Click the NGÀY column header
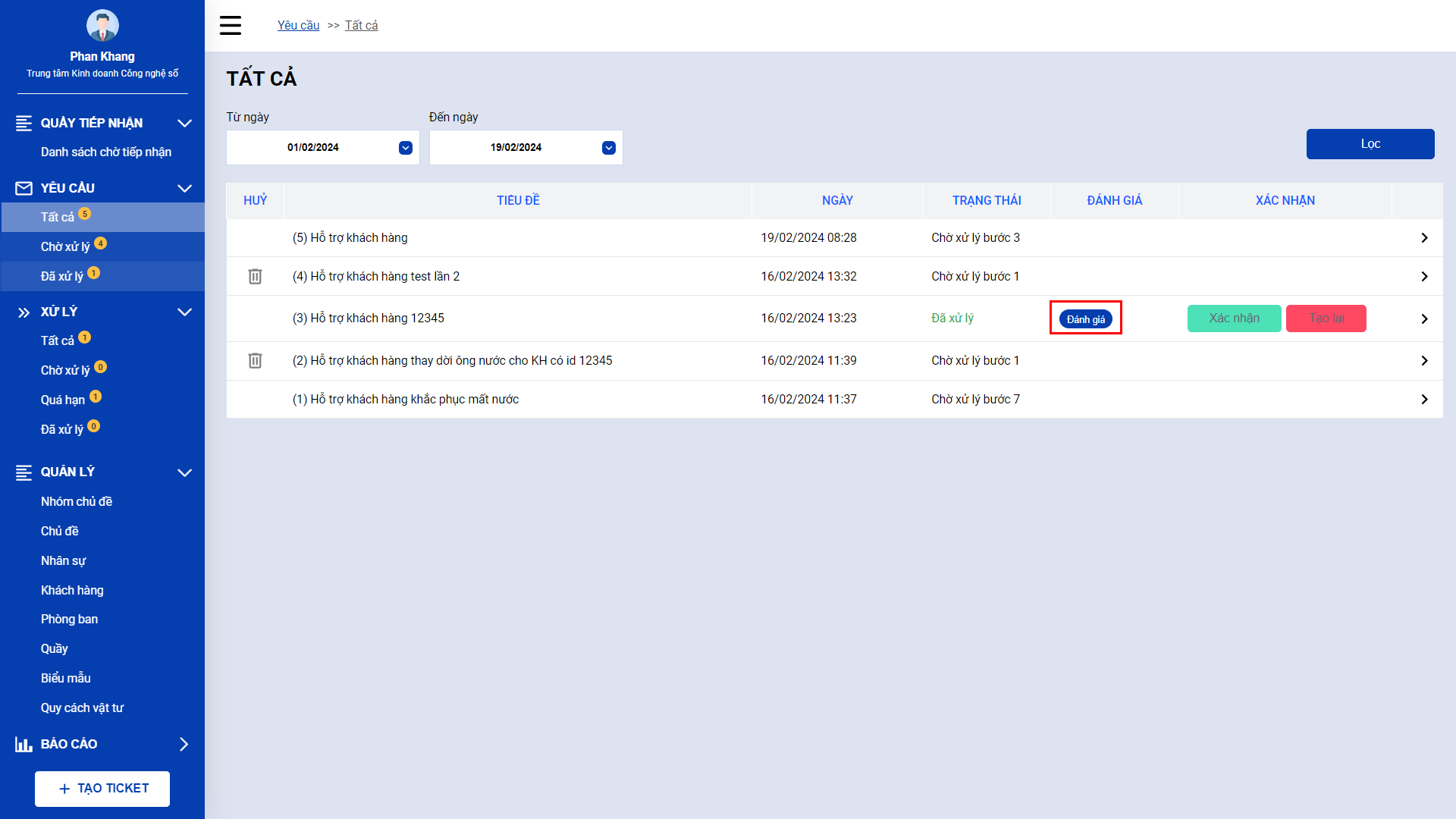 coord(838,201)
